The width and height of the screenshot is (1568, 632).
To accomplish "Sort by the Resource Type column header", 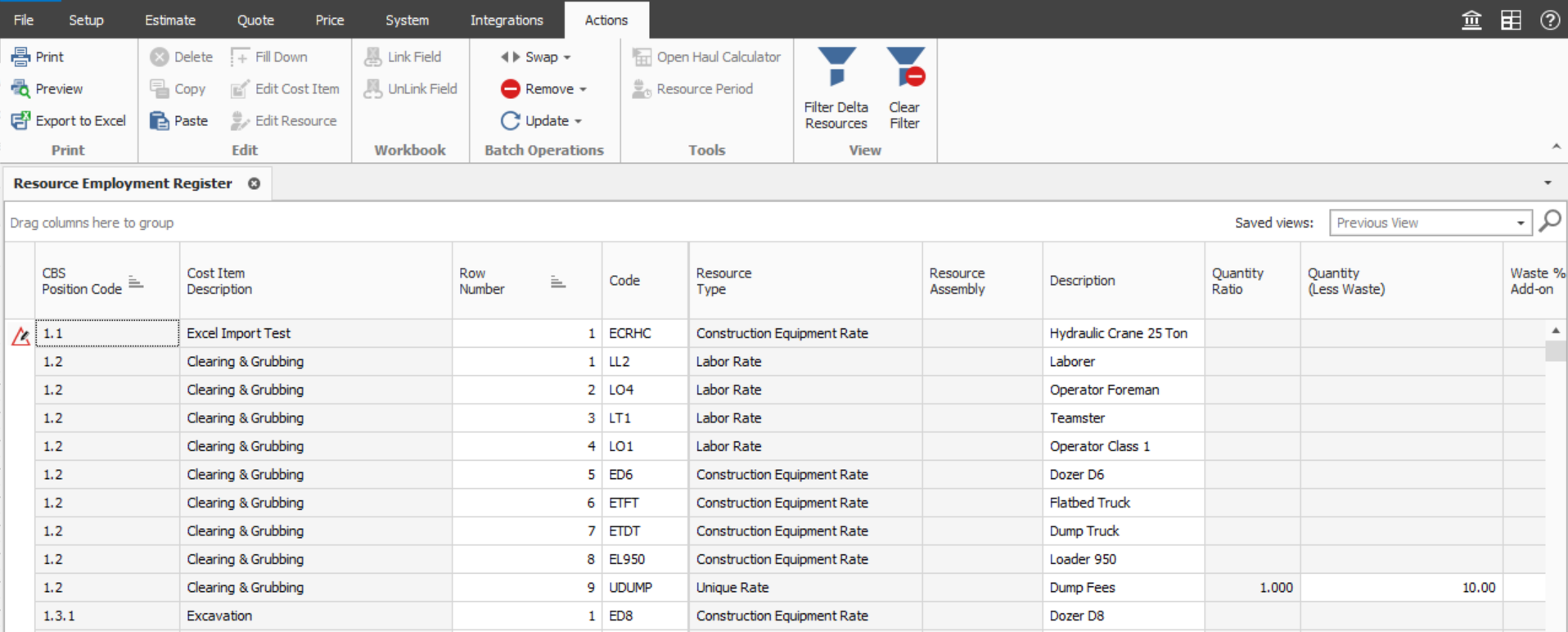I will pos(723,281).
